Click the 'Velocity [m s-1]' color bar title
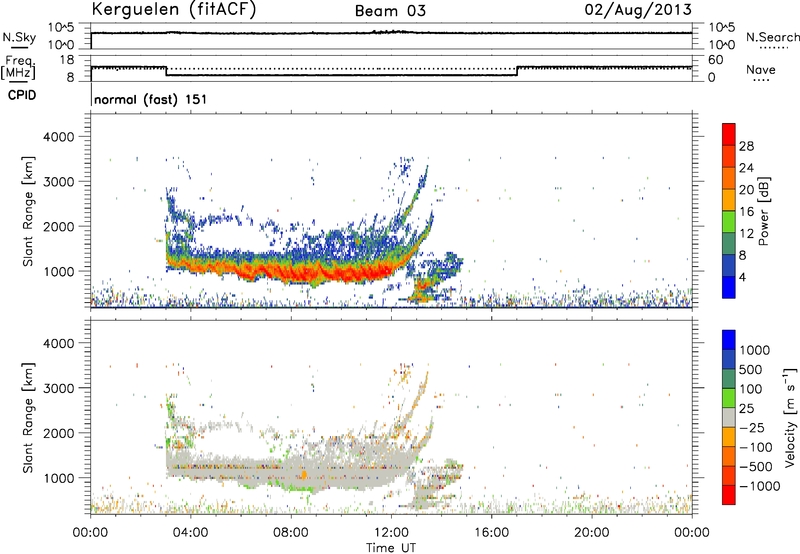The image size is (800, 554). coord(790,417)
